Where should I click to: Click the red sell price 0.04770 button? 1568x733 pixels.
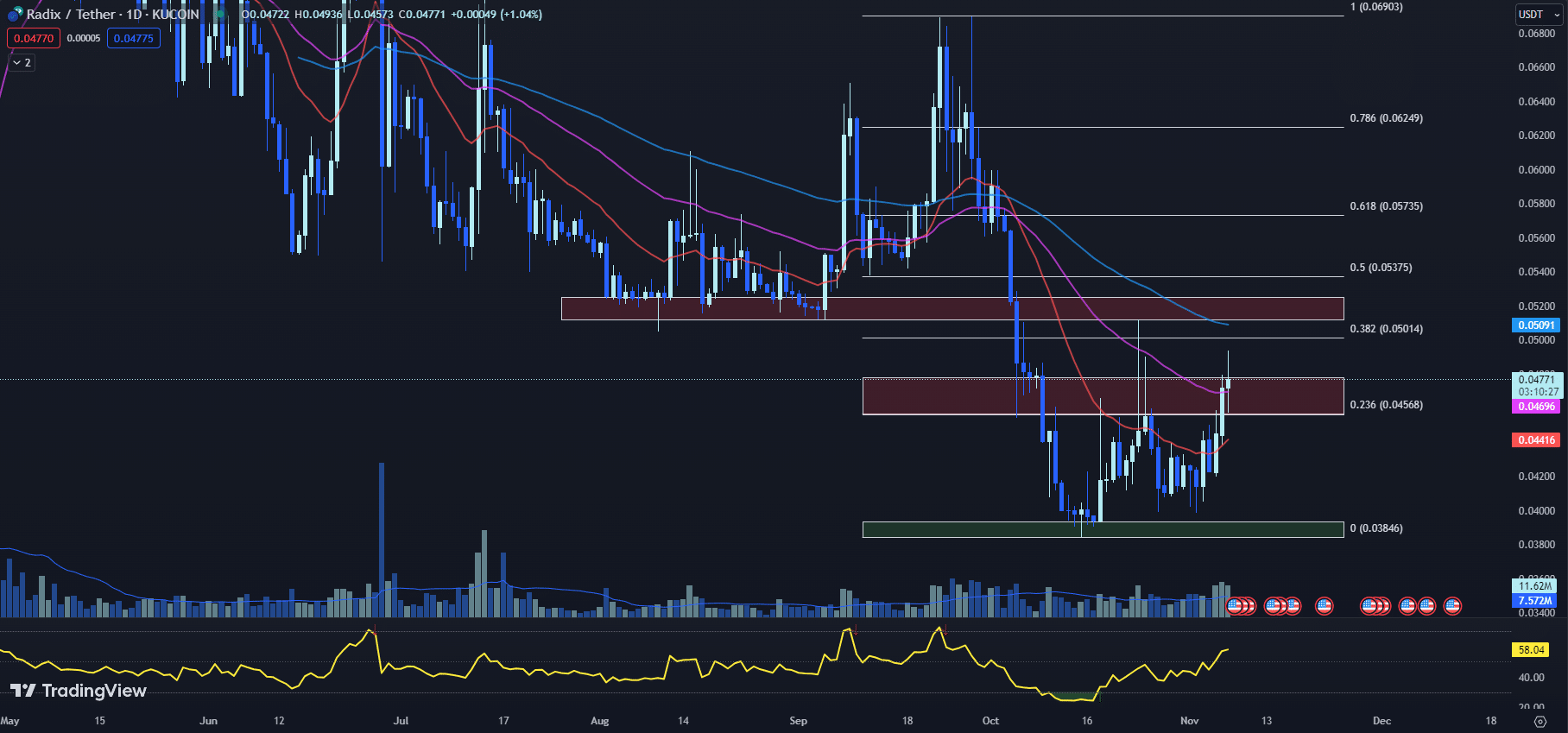tap(34, 38)
